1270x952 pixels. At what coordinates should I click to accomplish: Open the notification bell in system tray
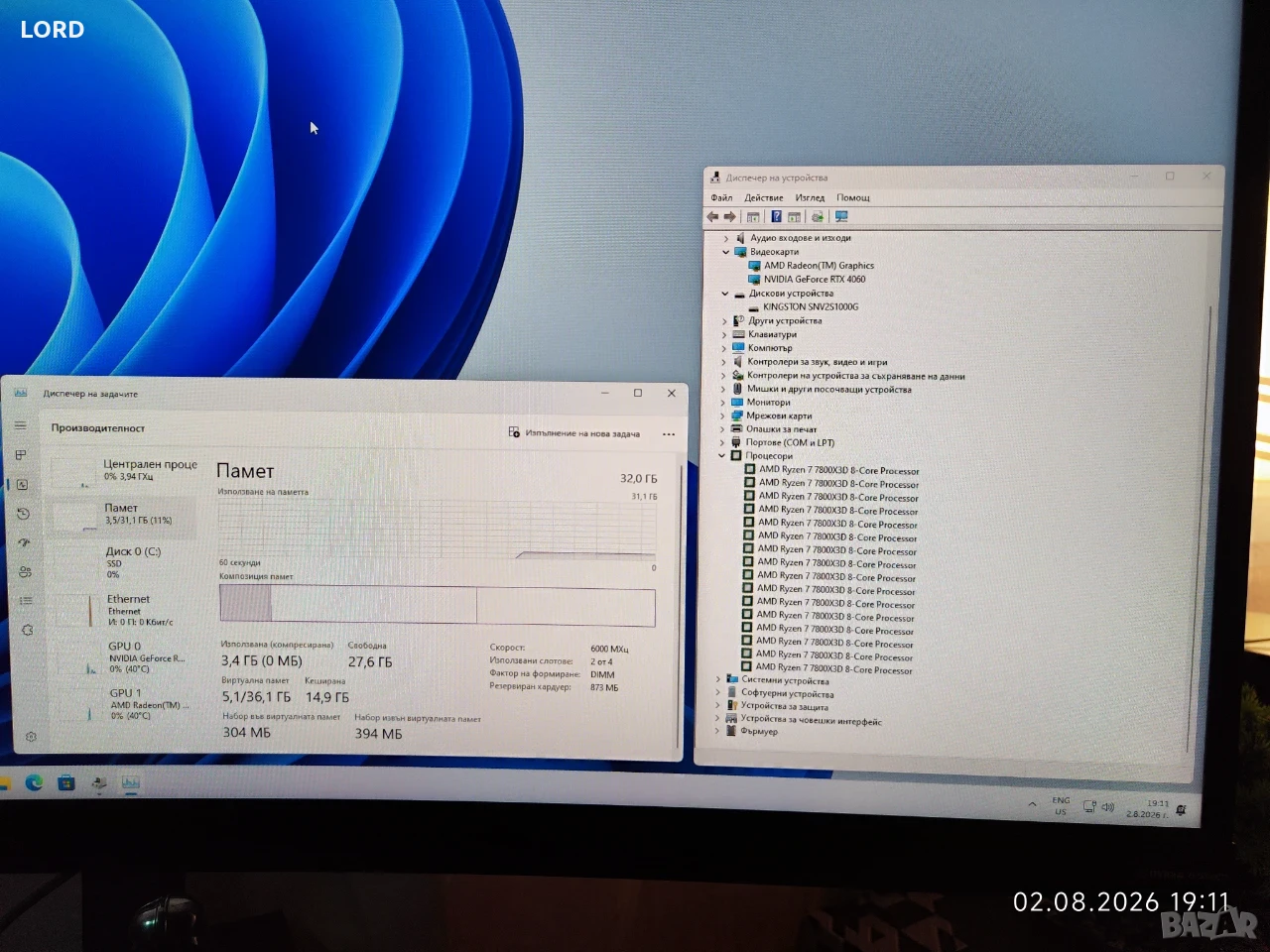[1181, 810]
